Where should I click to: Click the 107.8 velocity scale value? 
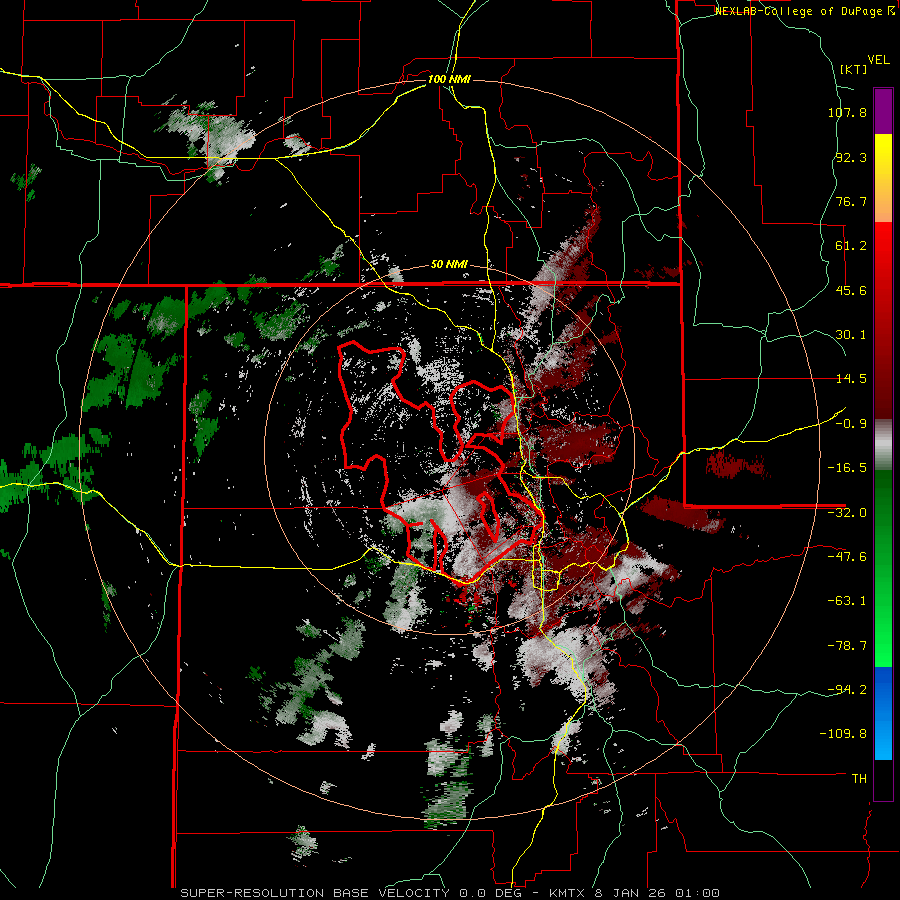click(847, 112)
